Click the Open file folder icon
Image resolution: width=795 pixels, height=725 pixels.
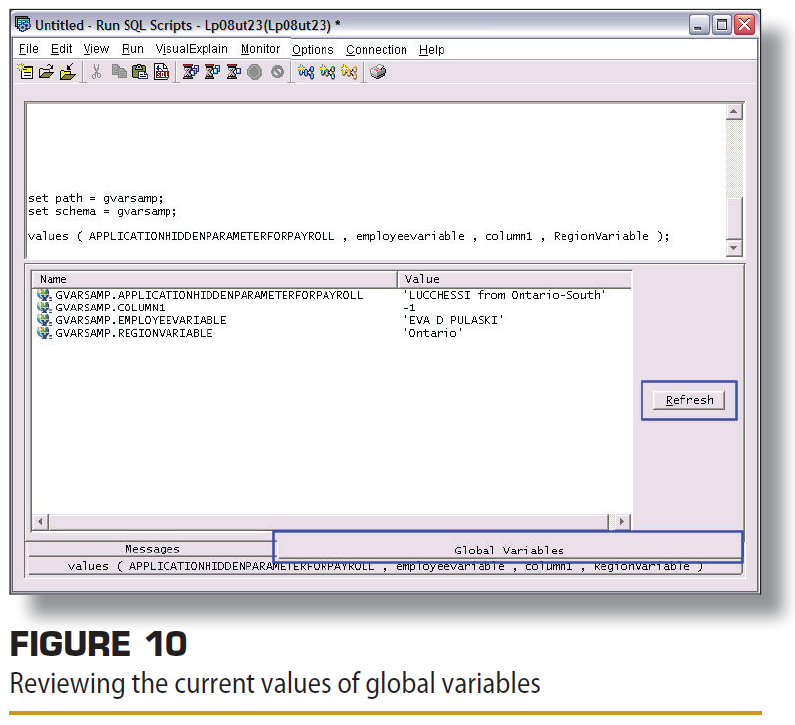click(46, 71)
